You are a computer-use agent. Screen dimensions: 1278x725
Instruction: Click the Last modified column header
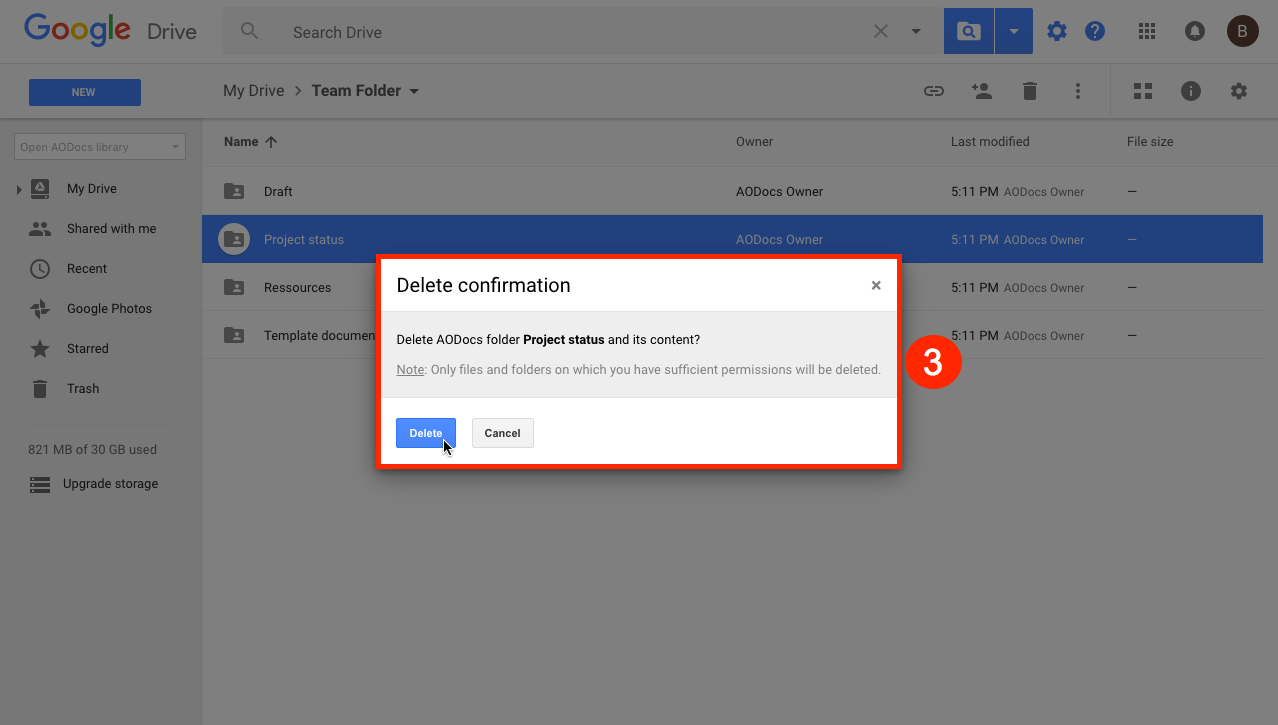coord(990,142)
